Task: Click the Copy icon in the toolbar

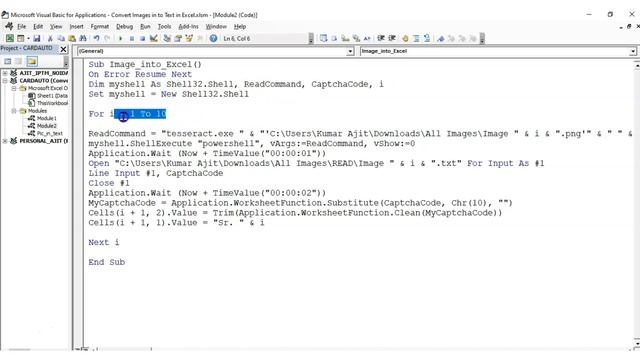Action: coord(61,38)
